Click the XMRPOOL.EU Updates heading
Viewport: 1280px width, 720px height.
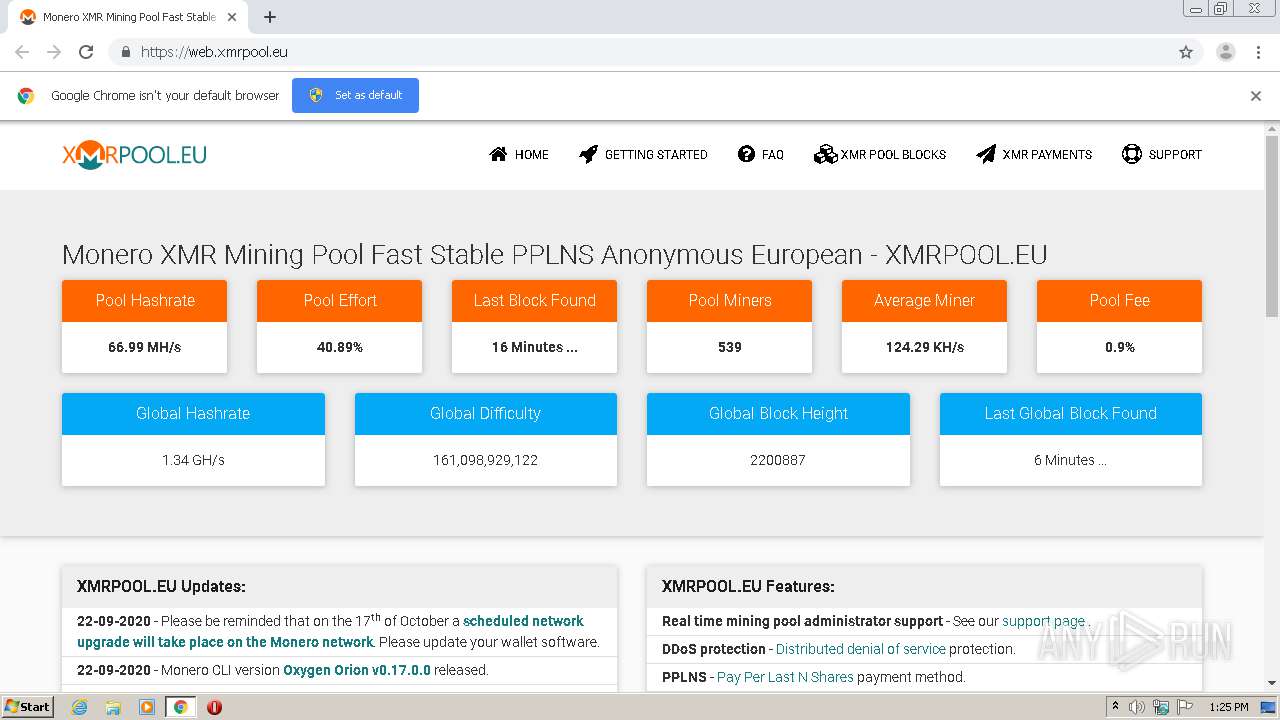(x=161, y=586)
